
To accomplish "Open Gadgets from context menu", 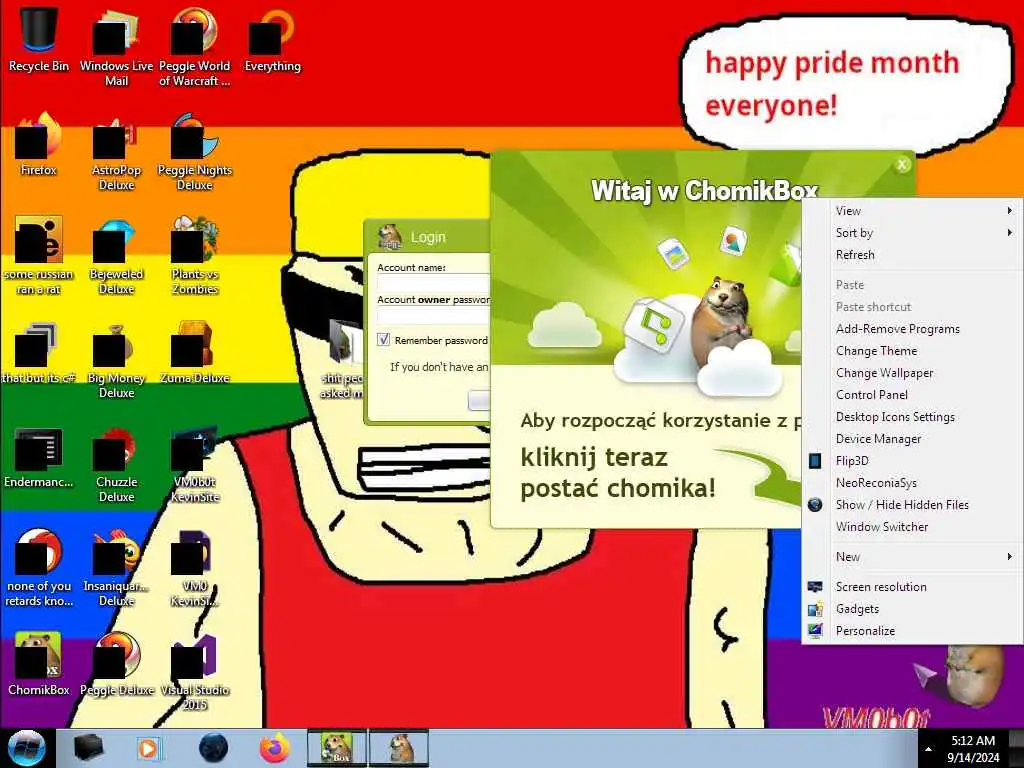I will pyautogui.click(x=912, y=609).
